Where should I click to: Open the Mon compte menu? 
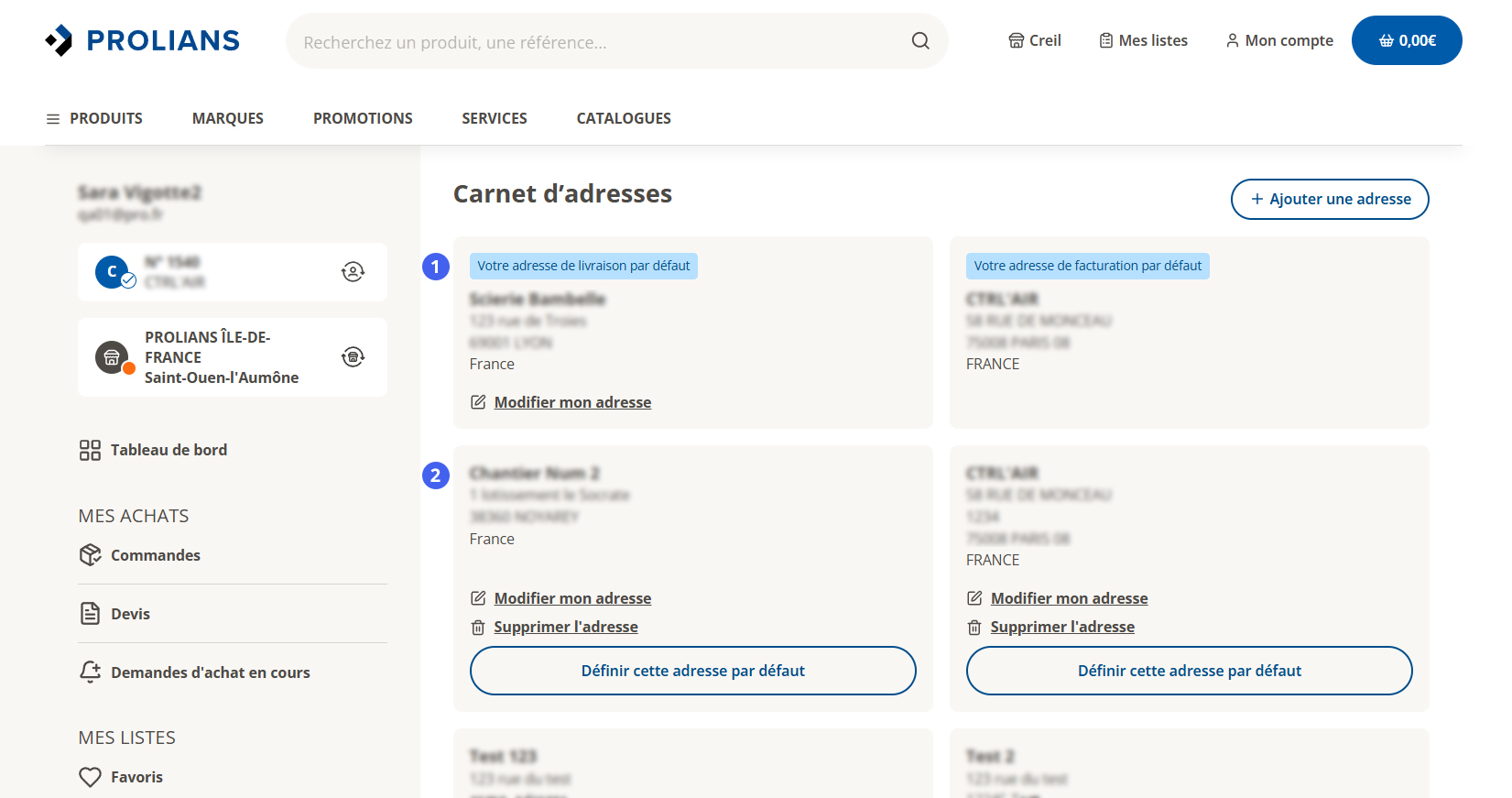pos(1279,40)
